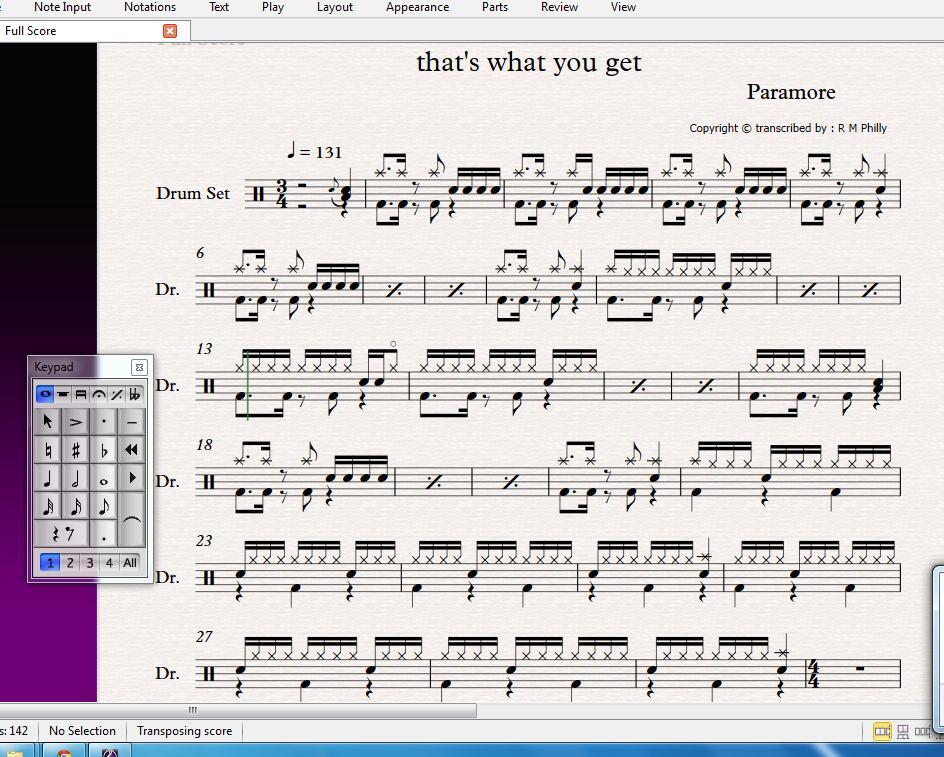Open the Parts ribbon tab

coord(495,7)
